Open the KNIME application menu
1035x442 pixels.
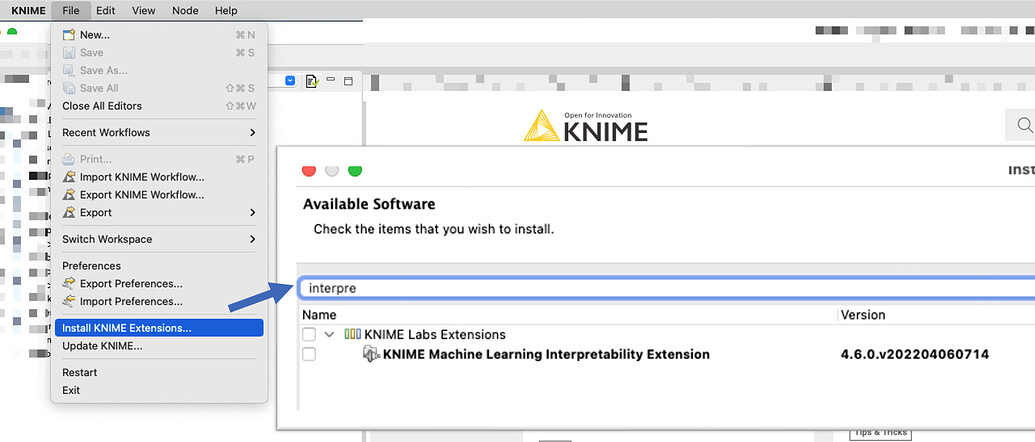[28, 11]
